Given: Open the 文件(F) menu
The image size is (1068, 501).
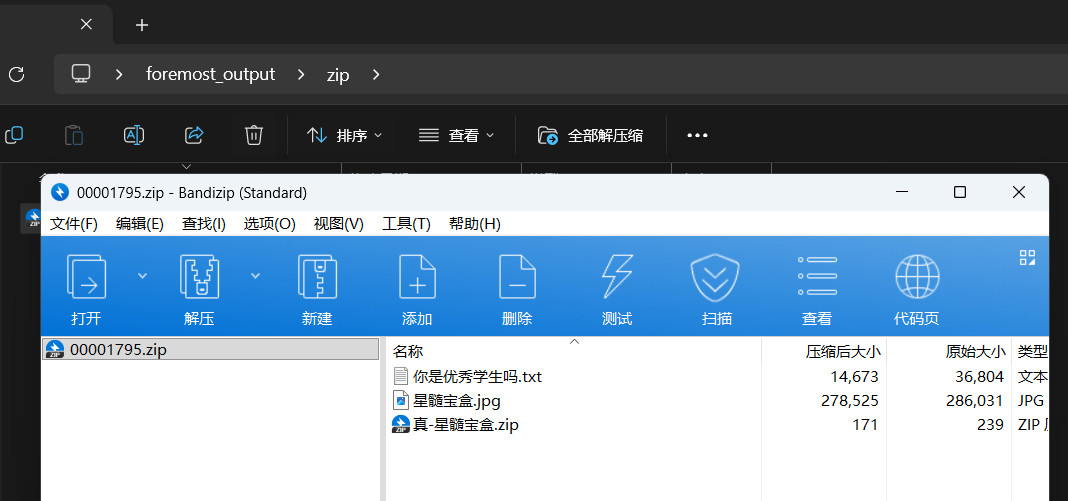Looking at the screenshot, I should [74, 224].
